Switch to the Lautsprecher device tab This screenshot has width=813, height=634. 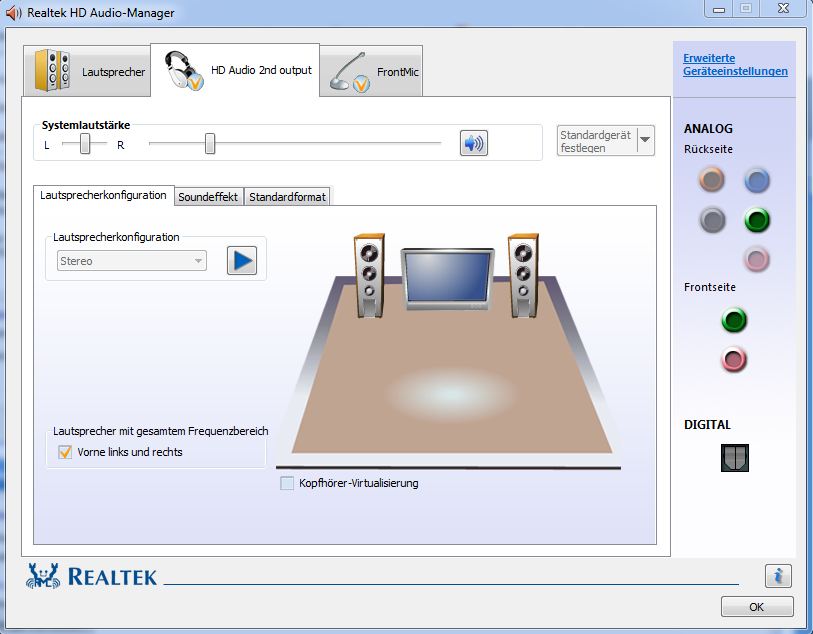[87, 71]
